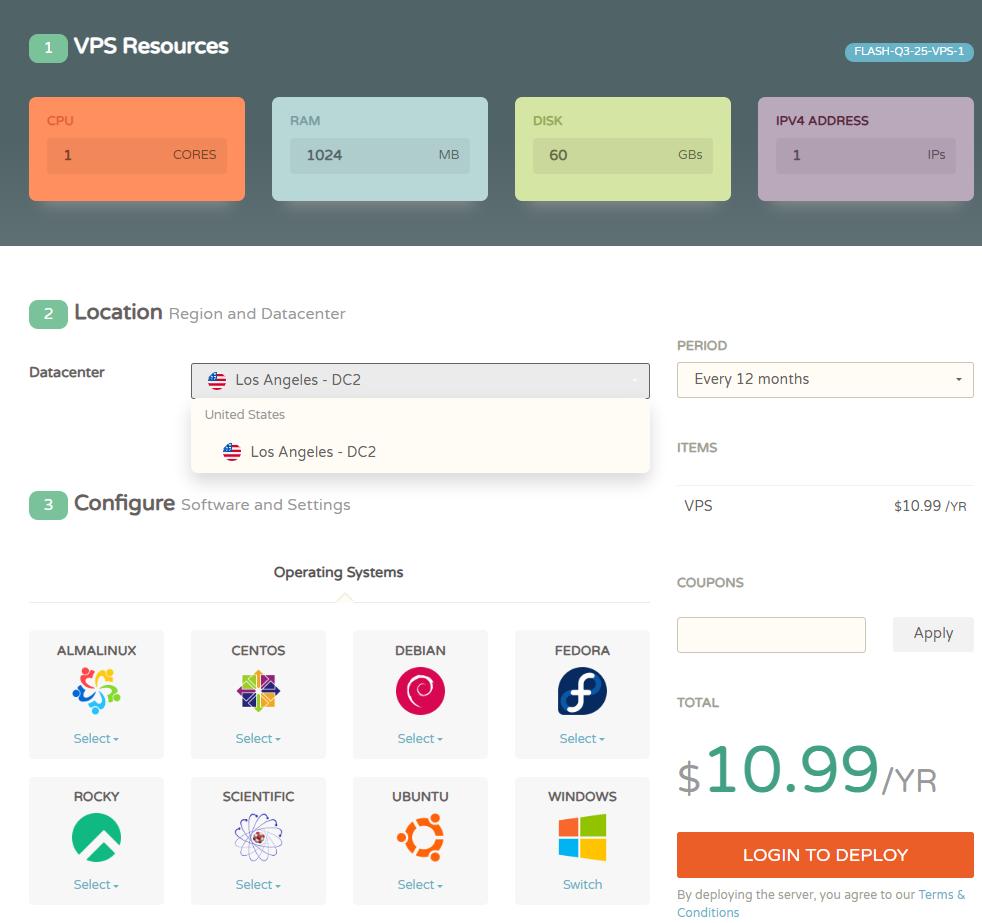Select the Ubuntu logo icon
The image size is (982, 923).
point(420,837)
